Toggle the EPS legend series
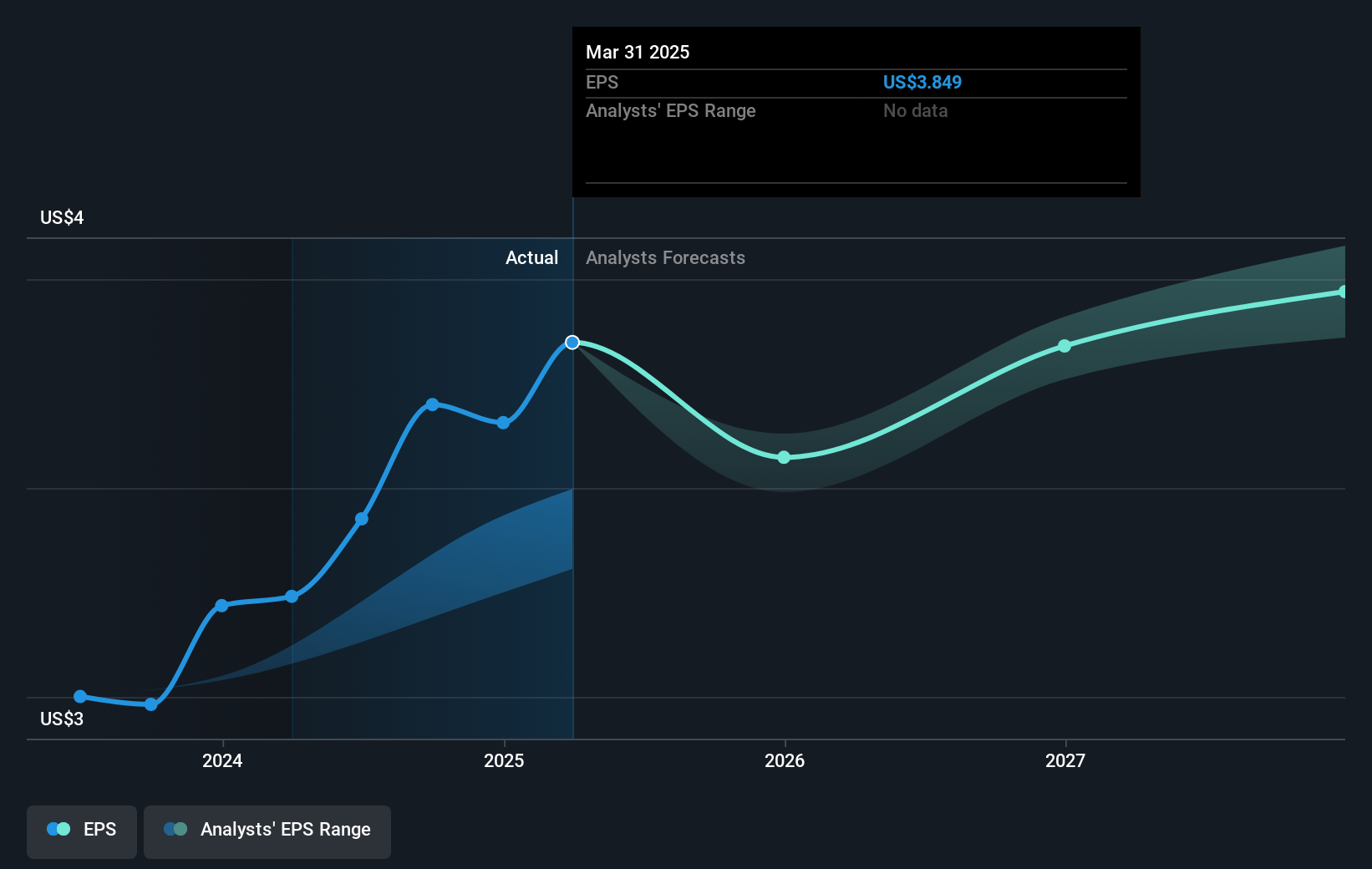Screen dimensions: 1372x869 pos(82,831)
